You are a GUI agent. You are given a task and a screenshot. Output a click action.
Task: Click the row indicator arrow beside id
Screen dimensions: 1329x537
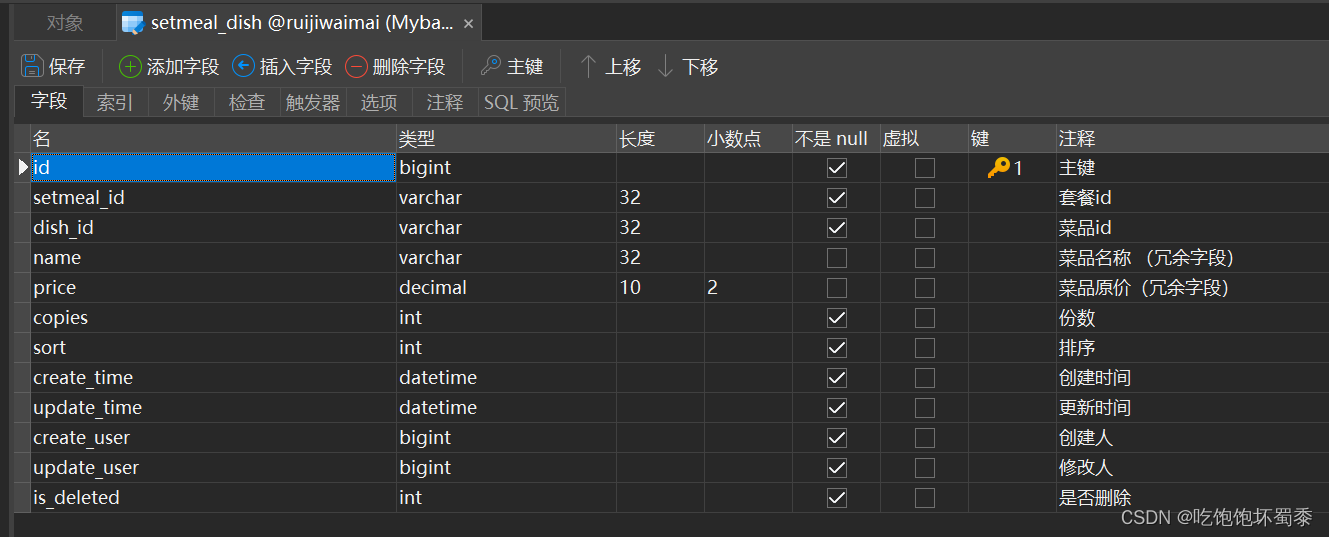click(23, 168)
